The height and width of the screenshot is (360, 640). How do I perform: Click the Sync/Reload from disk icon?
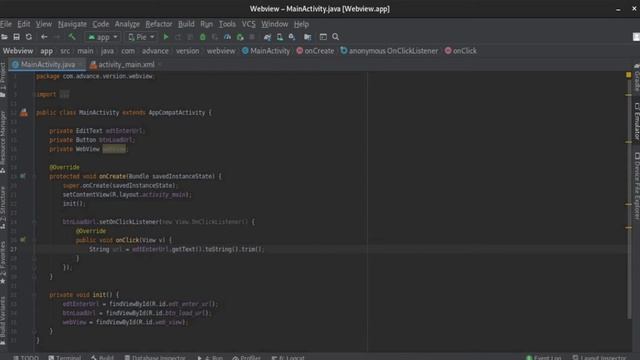29,37
